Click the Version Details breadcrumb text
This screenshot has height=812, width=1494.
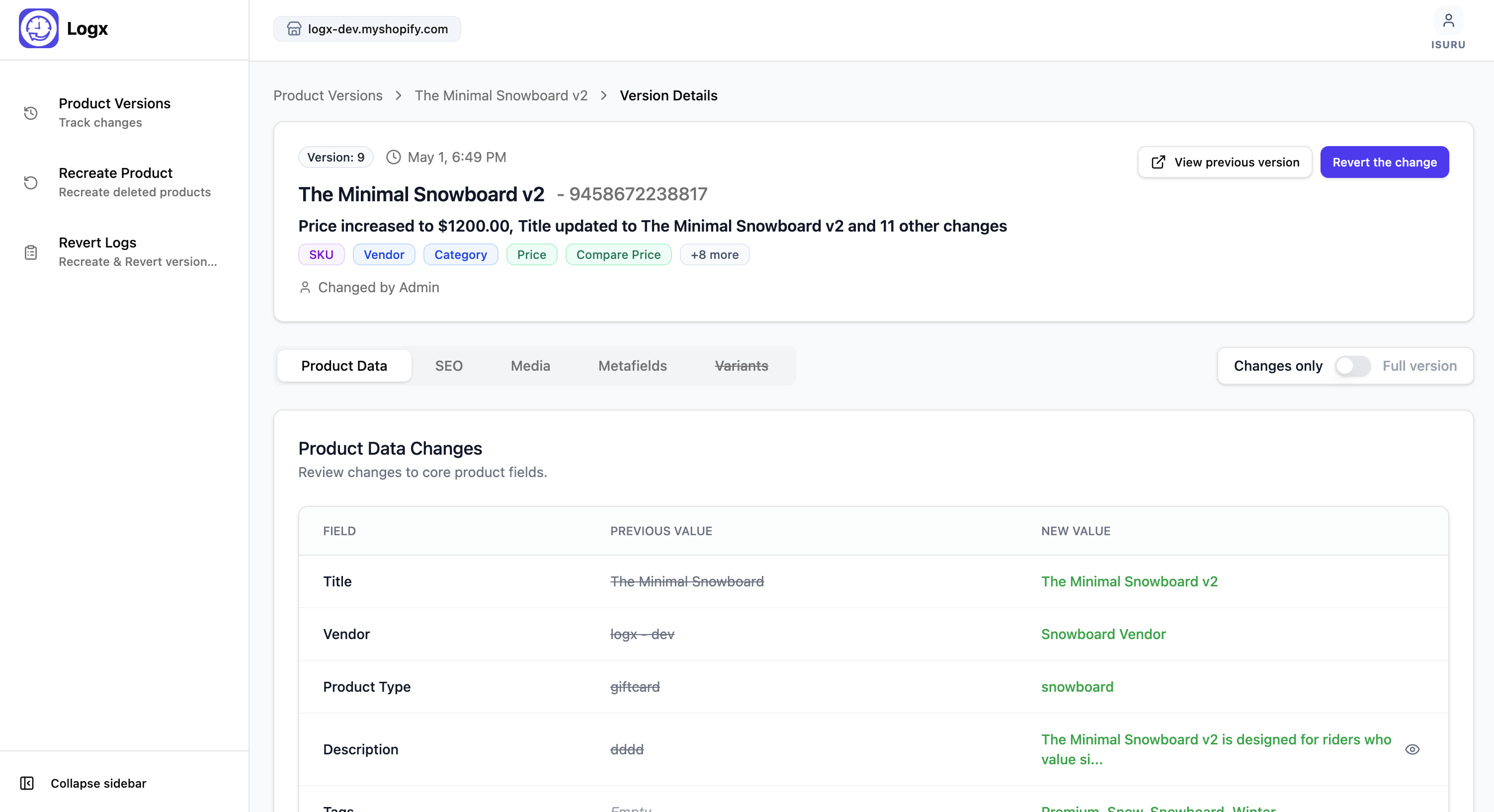click(x=668, y=95)
